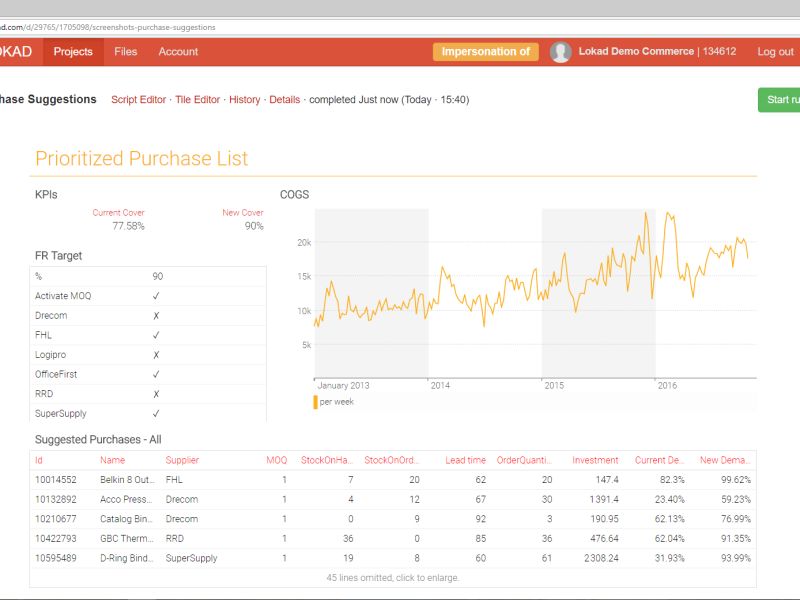Click the 45 lines omitted enlarge text

[x=393, y=578]
